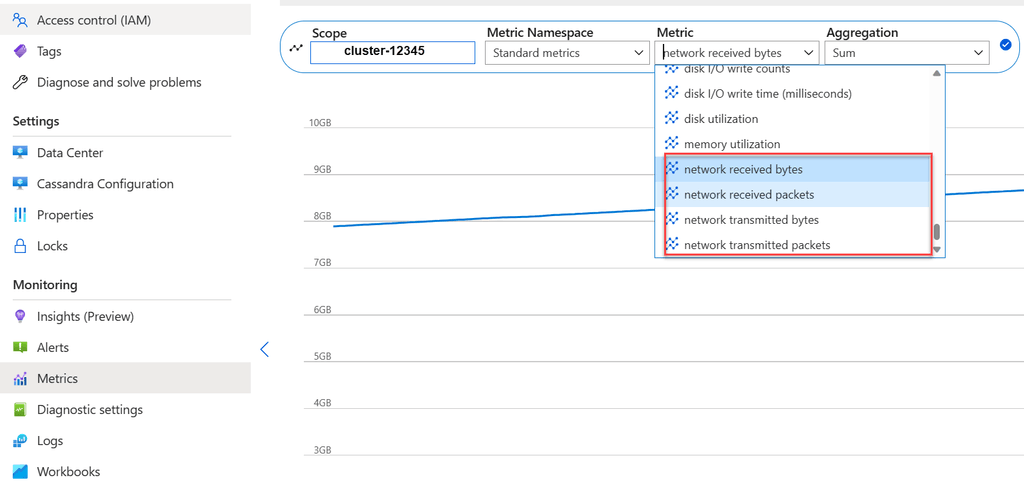Image resolution: width=1024 pixels, height=491 pixels.
Task: Open Workbooks from Monitoring section
Action: [68, 472]
